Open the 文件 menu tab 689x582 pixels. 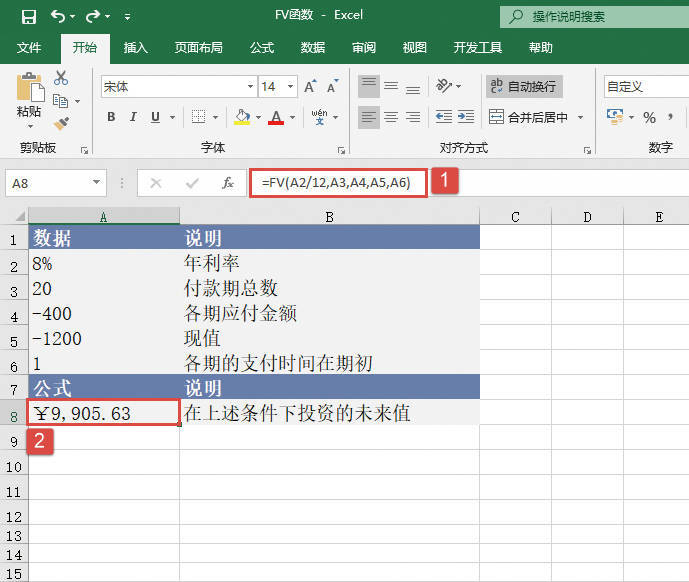click(29, 47)
